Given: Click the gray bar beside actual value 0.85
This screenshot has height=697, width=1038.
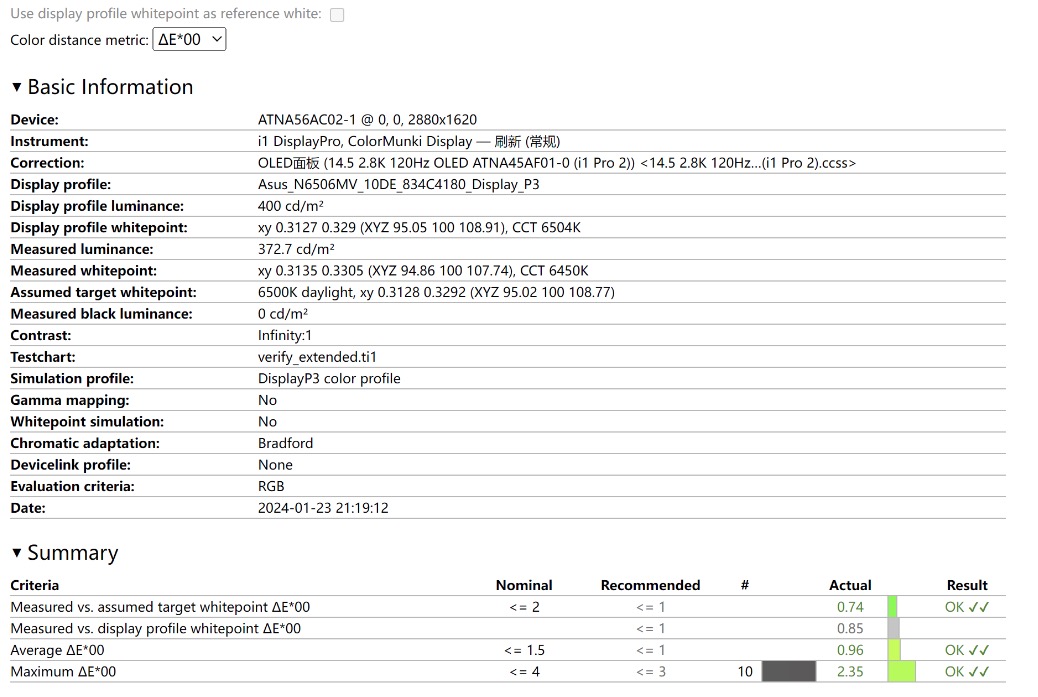Looking at the screenshot, I should (893, 629).
